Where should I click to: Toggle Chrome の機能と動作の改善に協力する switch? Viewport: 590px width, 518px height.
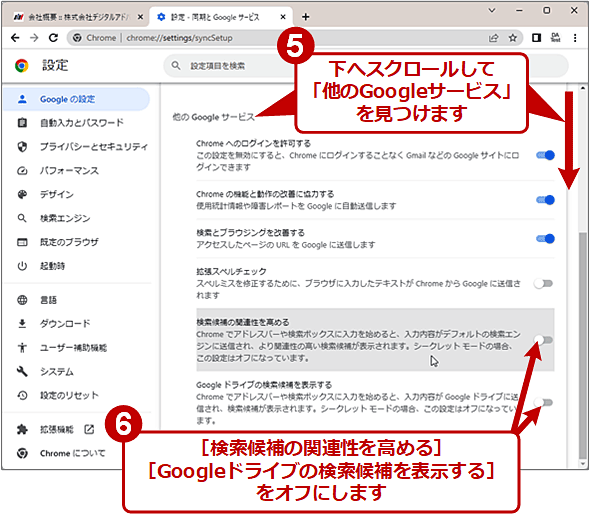tap(545, 200)
